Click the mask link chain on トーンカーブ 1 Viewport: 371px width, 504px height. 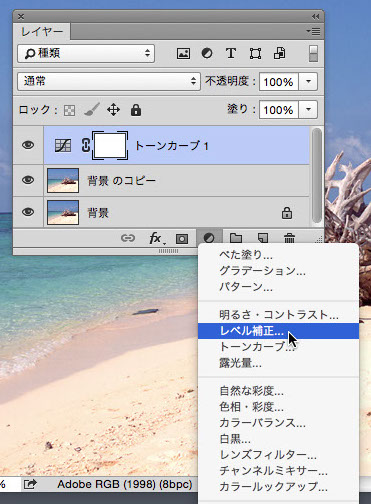point(86,146)
